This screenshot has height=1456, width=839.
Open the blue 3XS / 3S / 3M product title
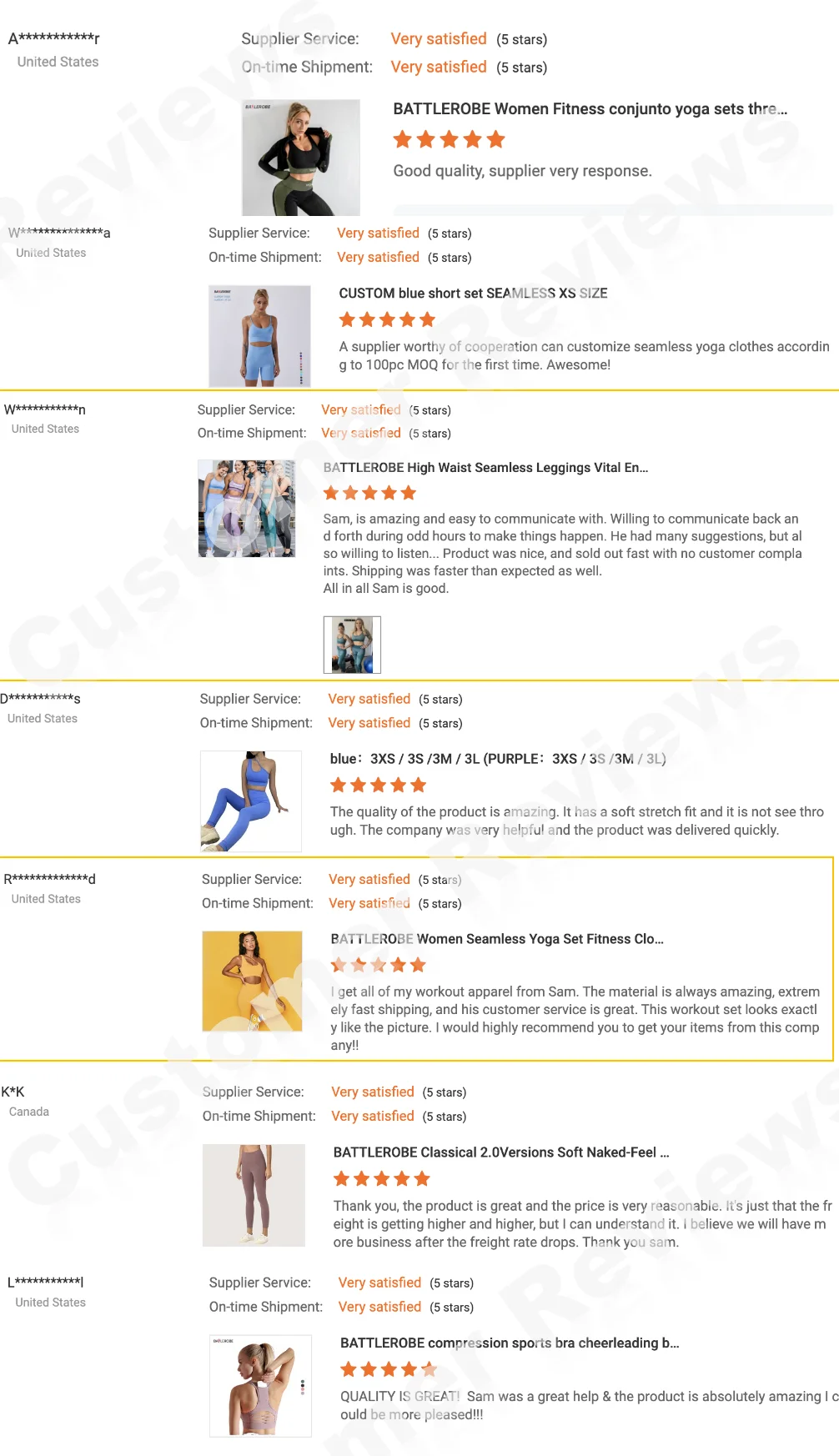[x=498, y=759]
